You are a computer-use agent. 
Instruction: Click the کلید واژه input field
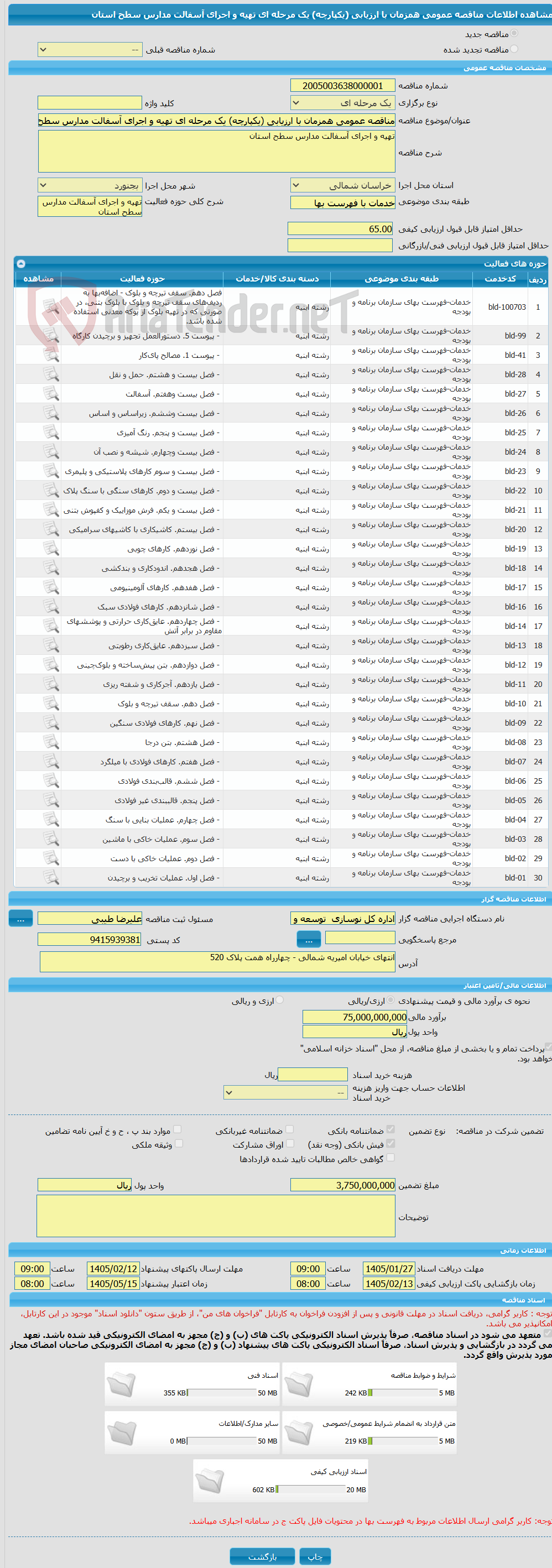pyautogui.click(x=90, y=103)
